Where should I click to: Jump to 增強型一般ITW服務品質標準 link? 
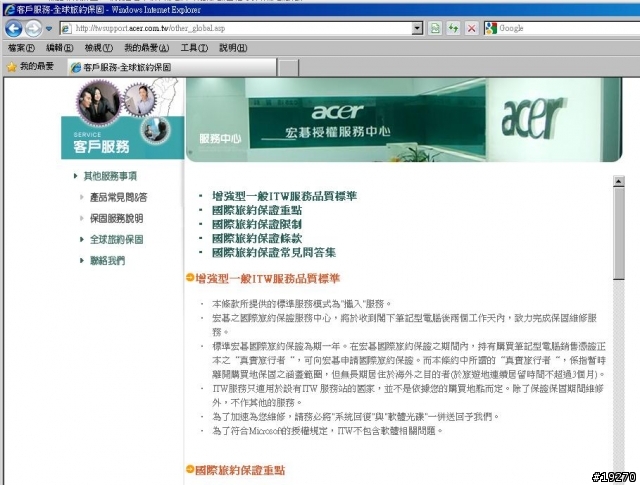pos(284,196)
